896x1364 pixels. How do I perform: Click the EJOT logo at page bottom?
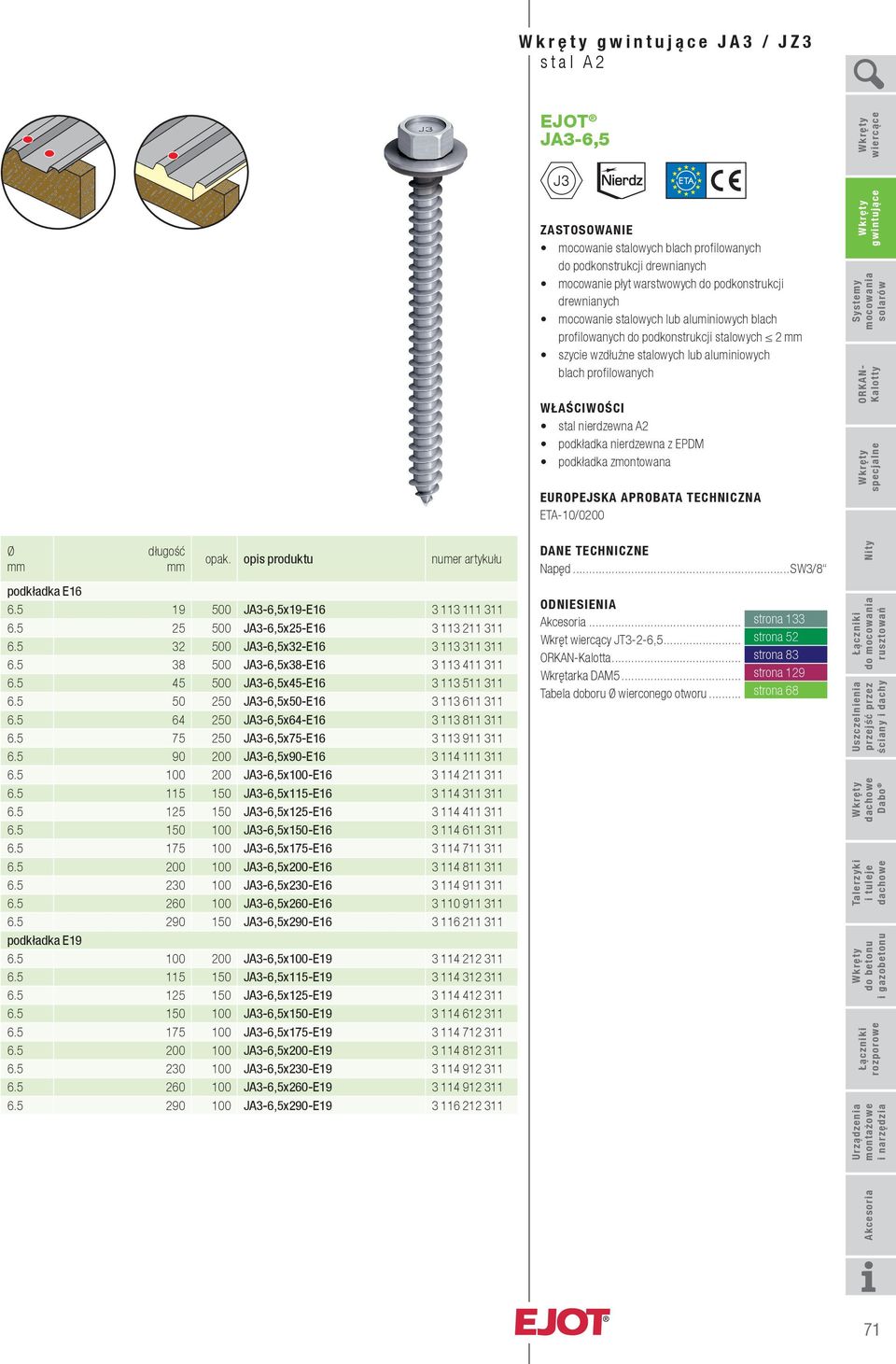point(562,1321)
